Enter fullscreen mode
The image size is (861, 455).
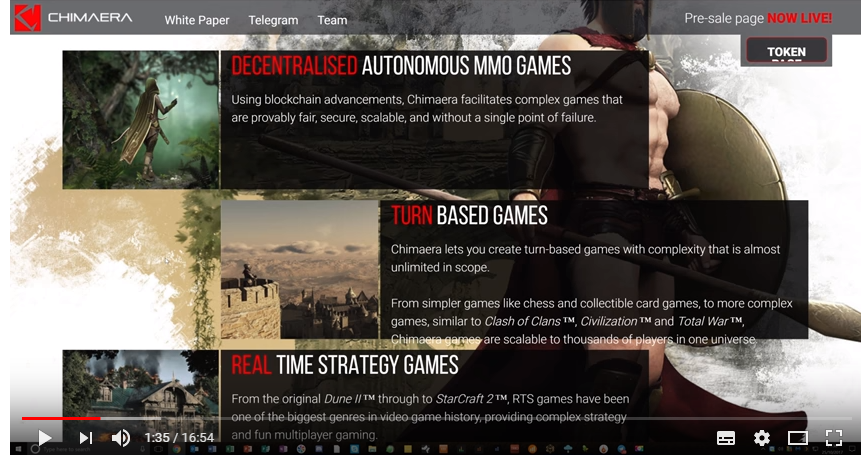point(834,438)
